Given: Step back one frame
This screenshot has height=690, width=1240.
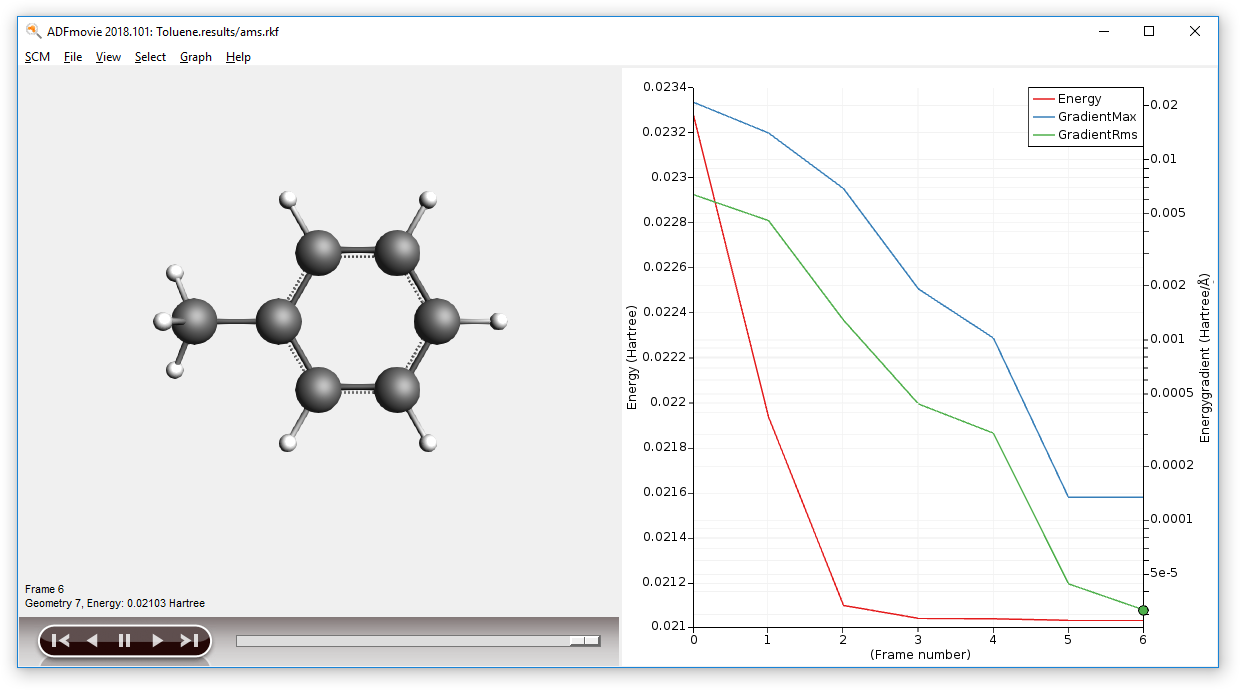Looking at the screenshot, I should click(92, 641).
